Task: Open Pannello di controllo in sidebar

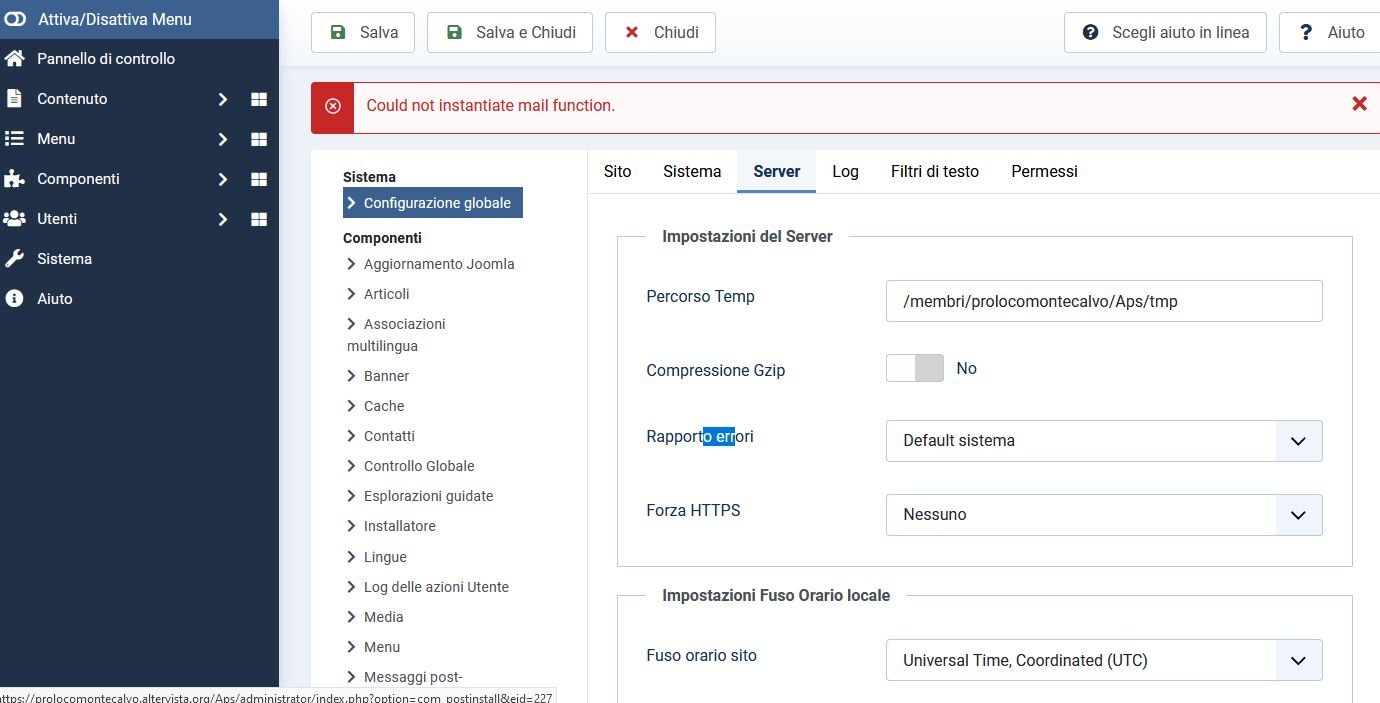Action: [x=106, y=59]
